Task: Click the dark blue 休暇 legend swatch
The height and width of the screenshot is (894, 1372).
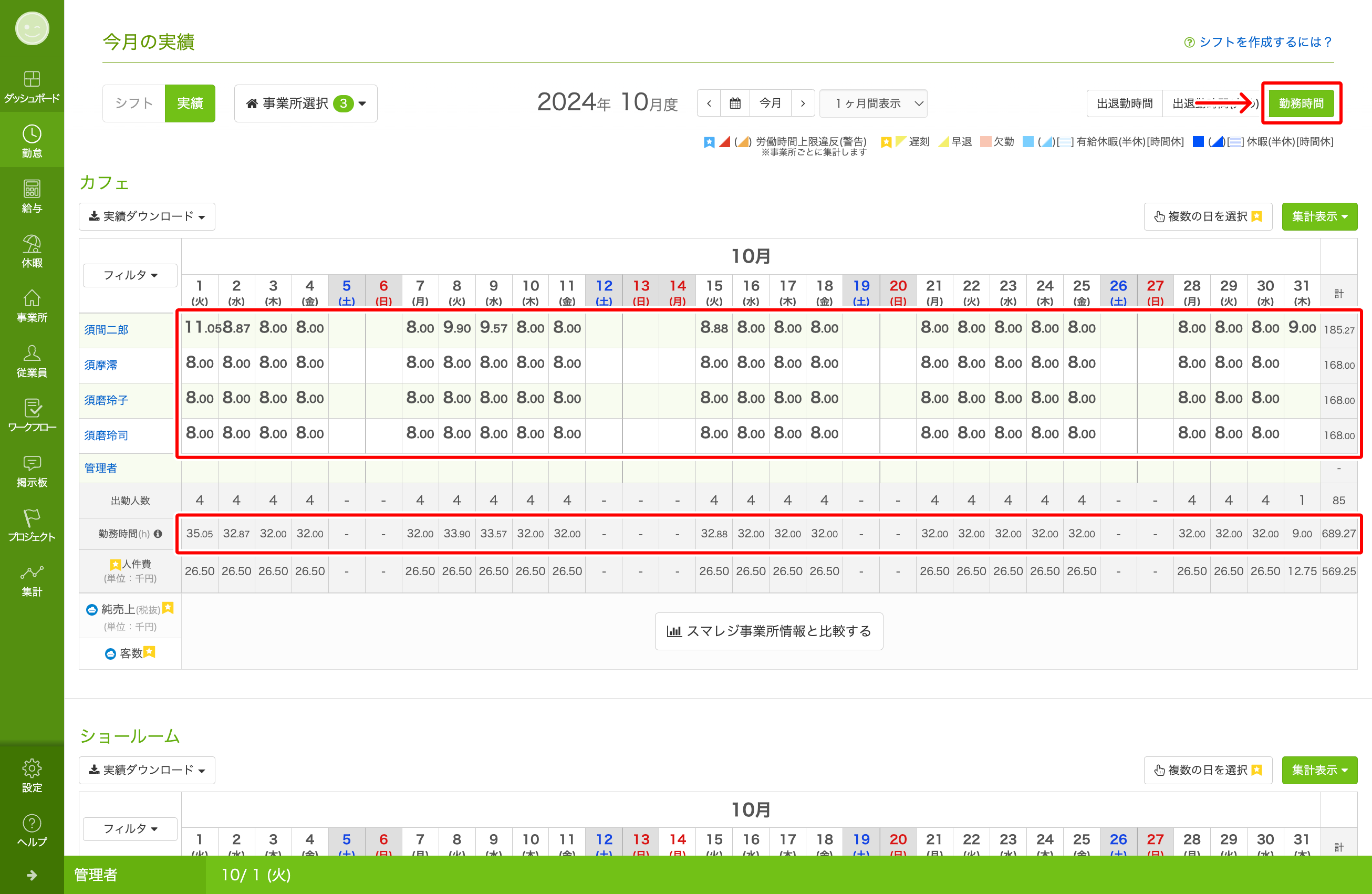Action: pyautogui.click(x=1198, y=142)
